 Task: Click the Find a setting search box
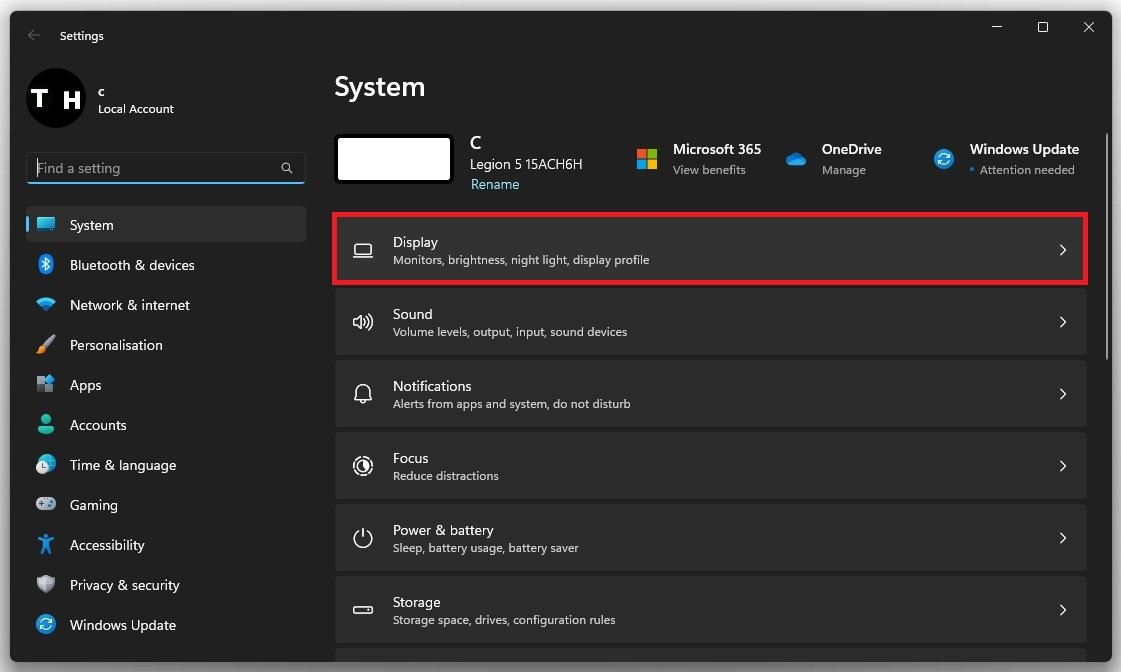155,168
